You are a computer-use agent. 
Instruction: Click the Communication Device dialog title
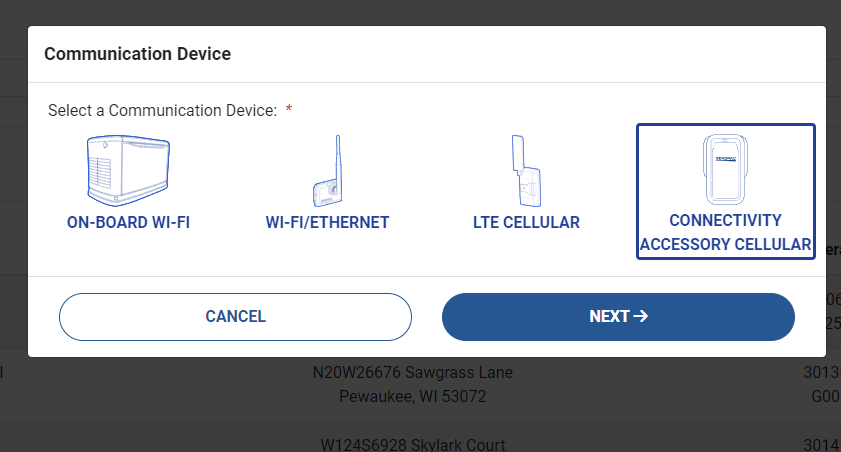point(137,54)
